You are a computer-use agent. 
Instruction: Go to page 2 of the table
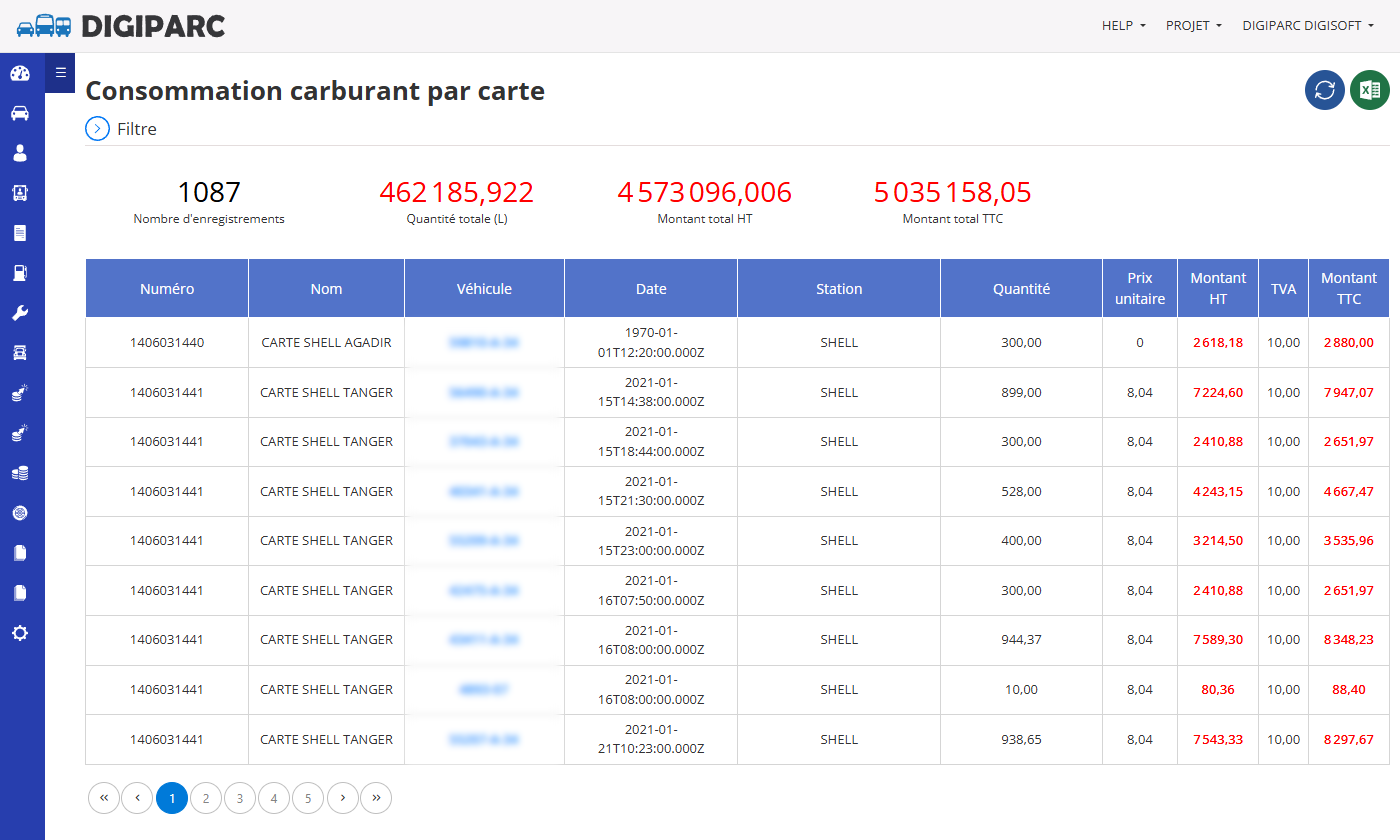pyautogui.click(x=206, y=798)
